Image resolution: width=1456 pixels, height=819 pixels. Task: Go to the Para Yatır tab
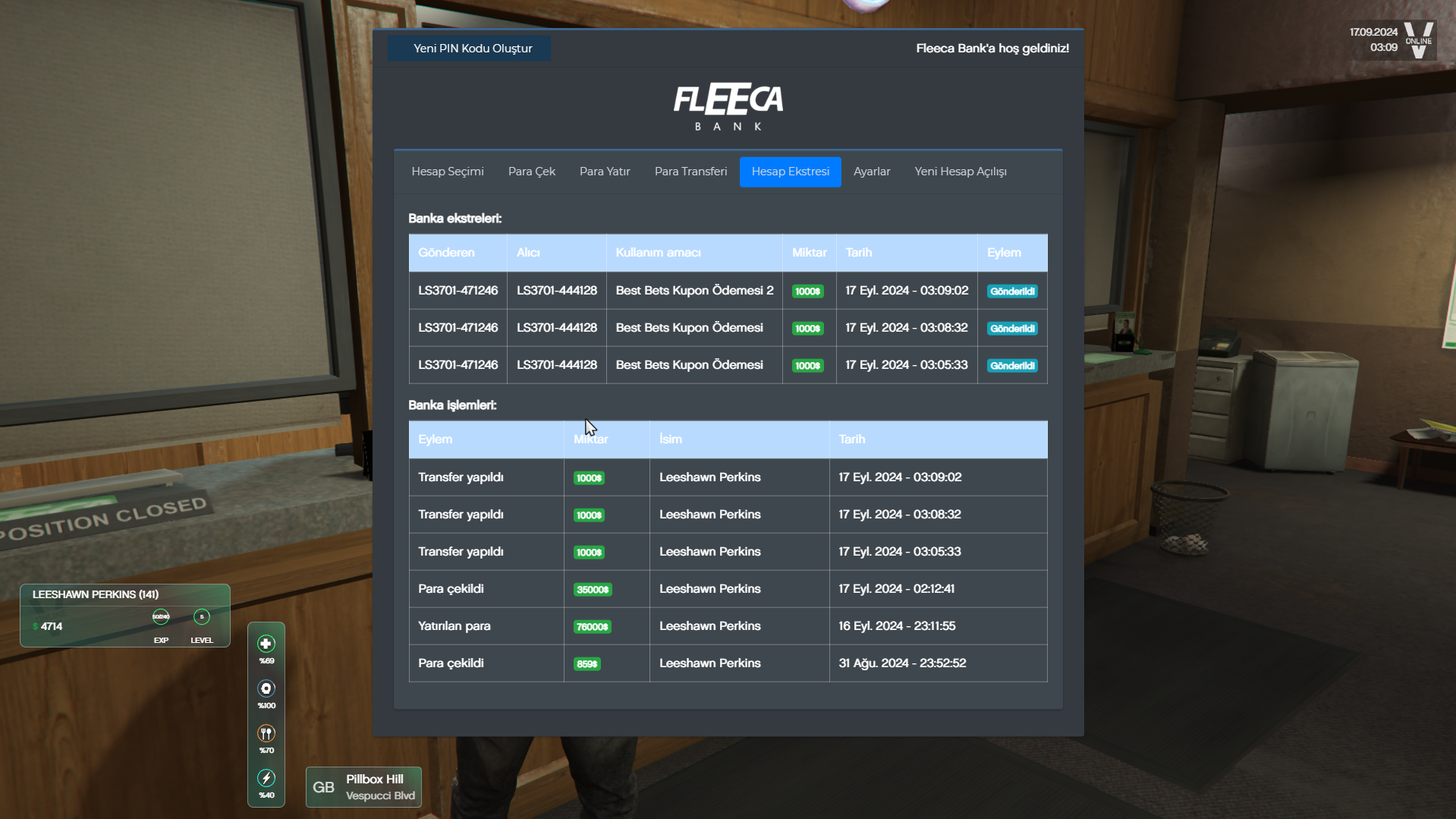pyautogui.click(x=605, y=172)
